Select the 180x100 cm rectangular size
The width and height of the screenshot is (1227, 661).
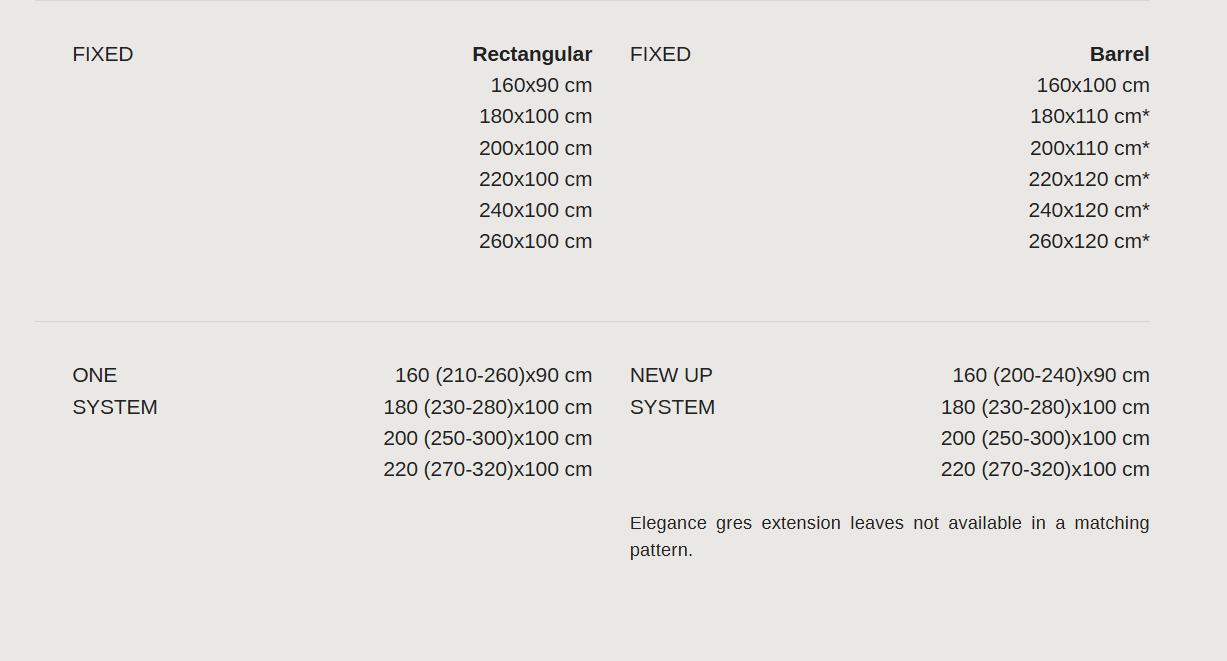pos(535,116)
